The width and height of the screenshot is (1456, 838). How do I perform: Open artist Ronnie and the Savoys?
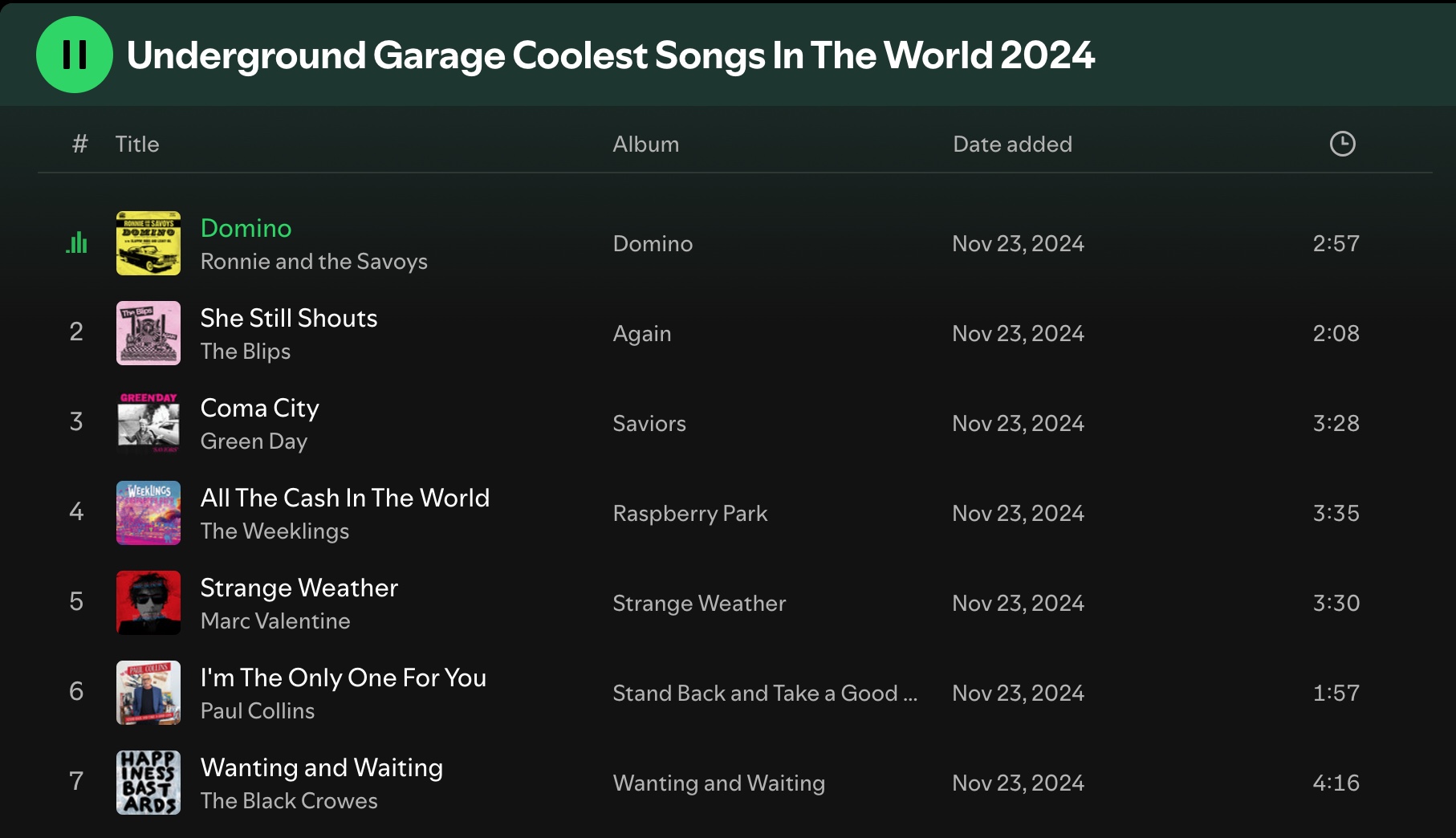(314, 262)
